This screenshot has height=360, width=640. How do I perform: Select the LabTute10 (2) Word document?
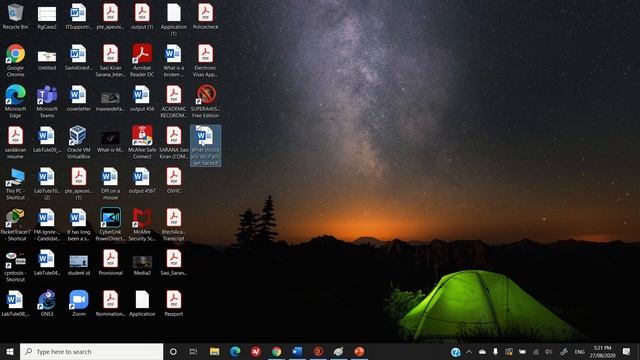click(47, 184)
